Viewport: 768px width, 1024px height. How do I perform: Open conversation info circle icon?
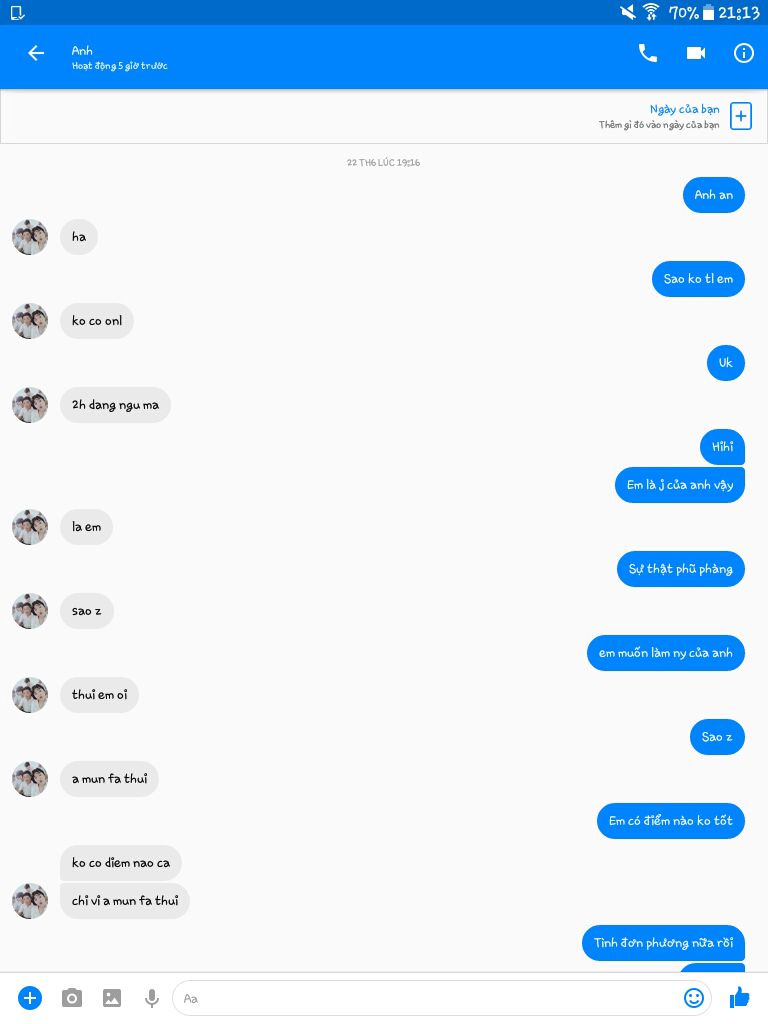[x=743, y=53]
